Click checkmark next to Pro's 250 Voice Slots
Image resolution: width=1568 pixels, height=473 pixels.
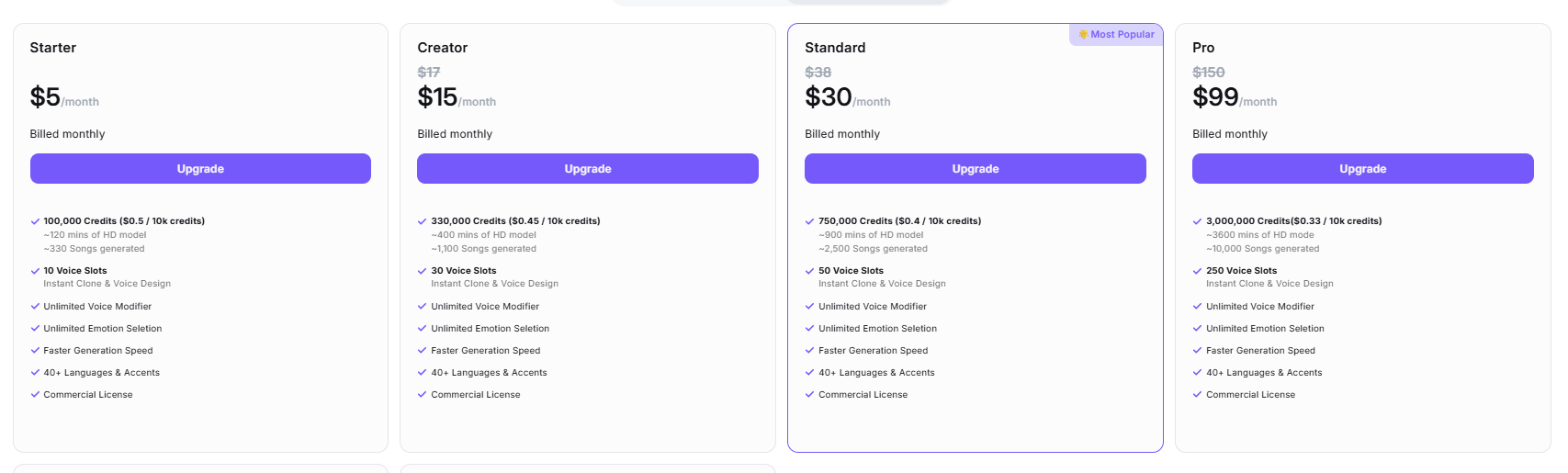coord(1198,271)
